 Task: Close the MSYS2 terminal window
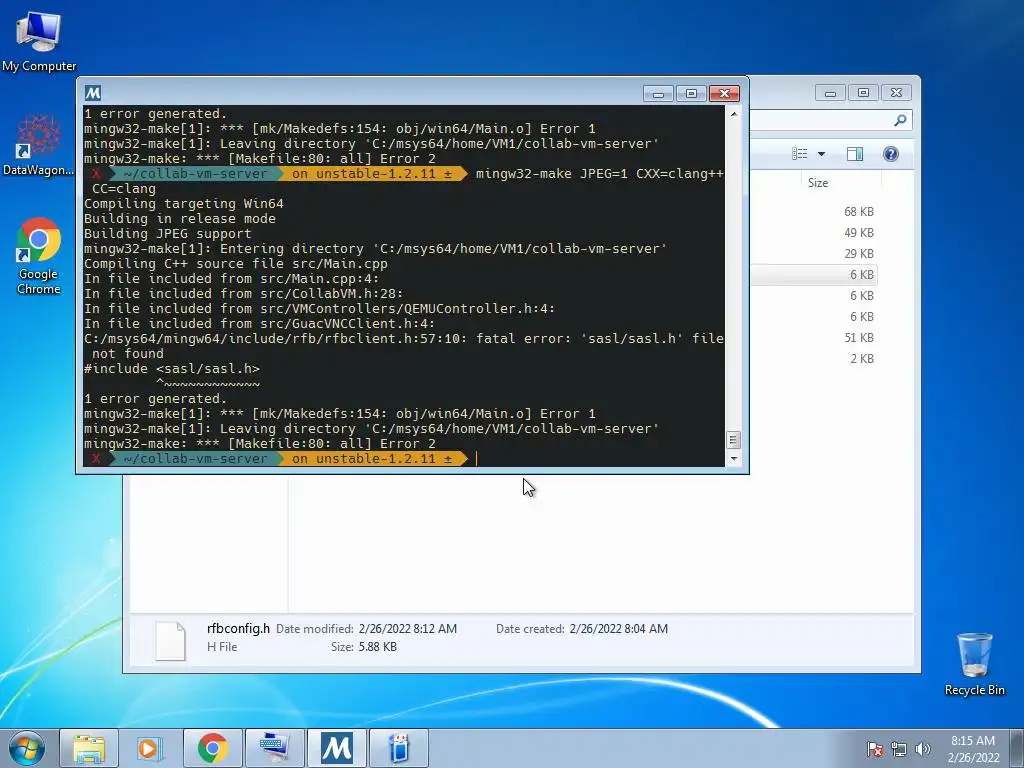point(724,93)
